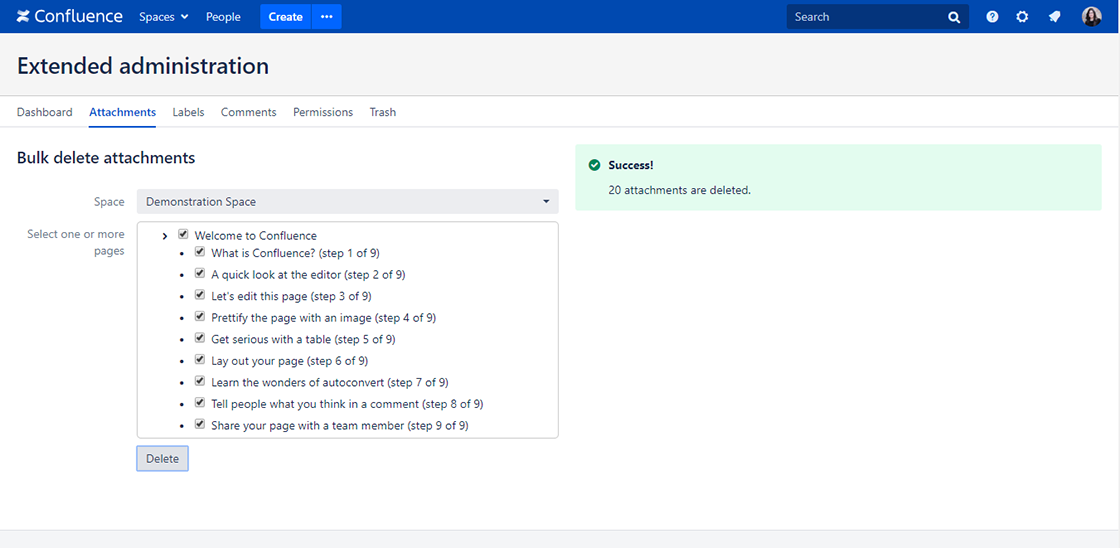Go to People in the header
The height and width of the screenshot is (548, 1120).
223,17
